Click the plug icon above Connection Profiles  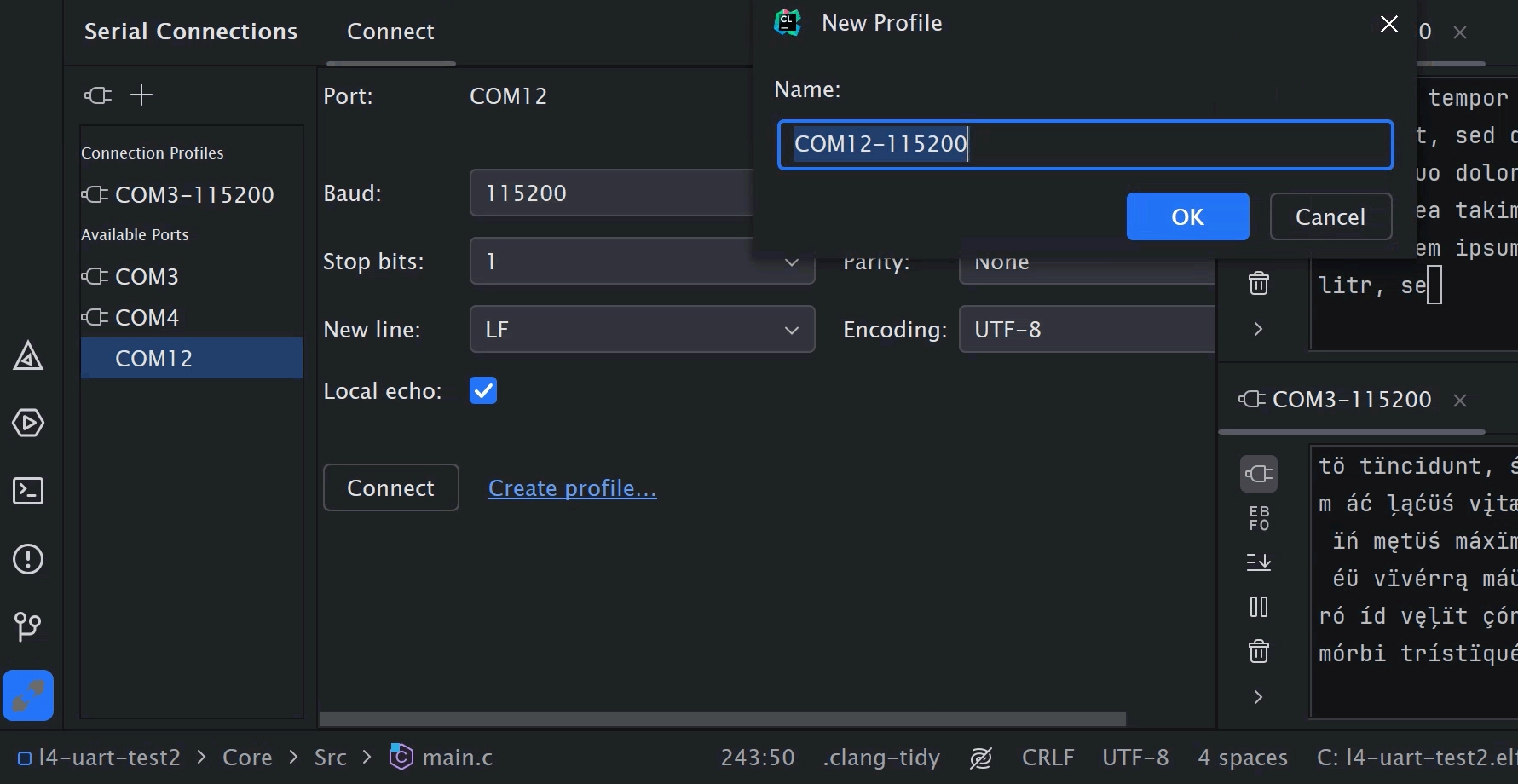(x=98, y=95)
